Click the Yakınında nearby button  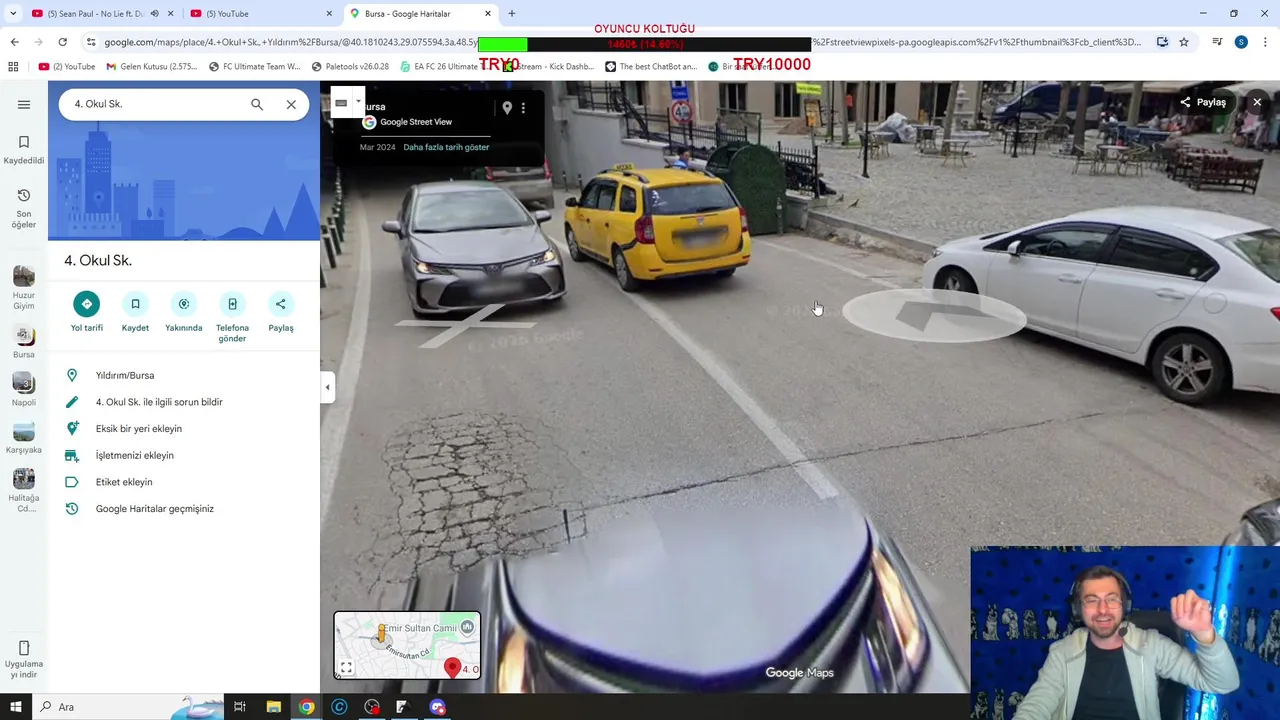(184, 304)
